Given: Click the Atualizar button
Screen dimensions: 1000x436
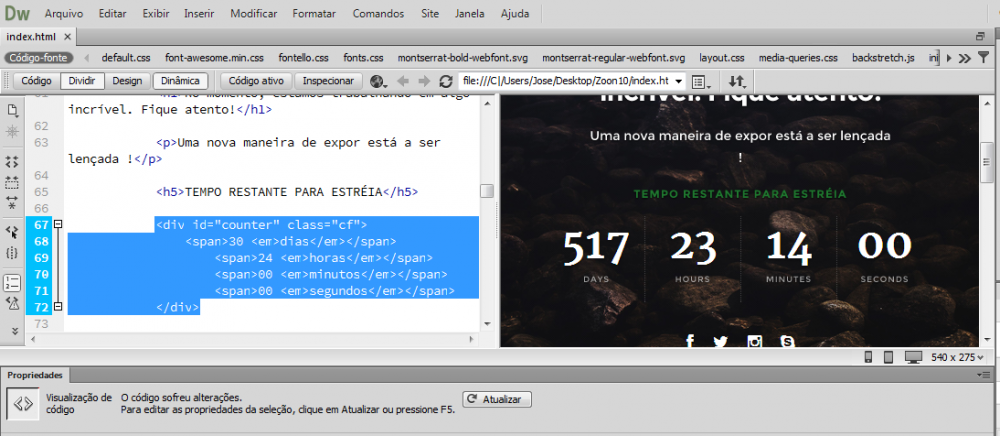Looking at the screenshot, I should click(497, 400).
